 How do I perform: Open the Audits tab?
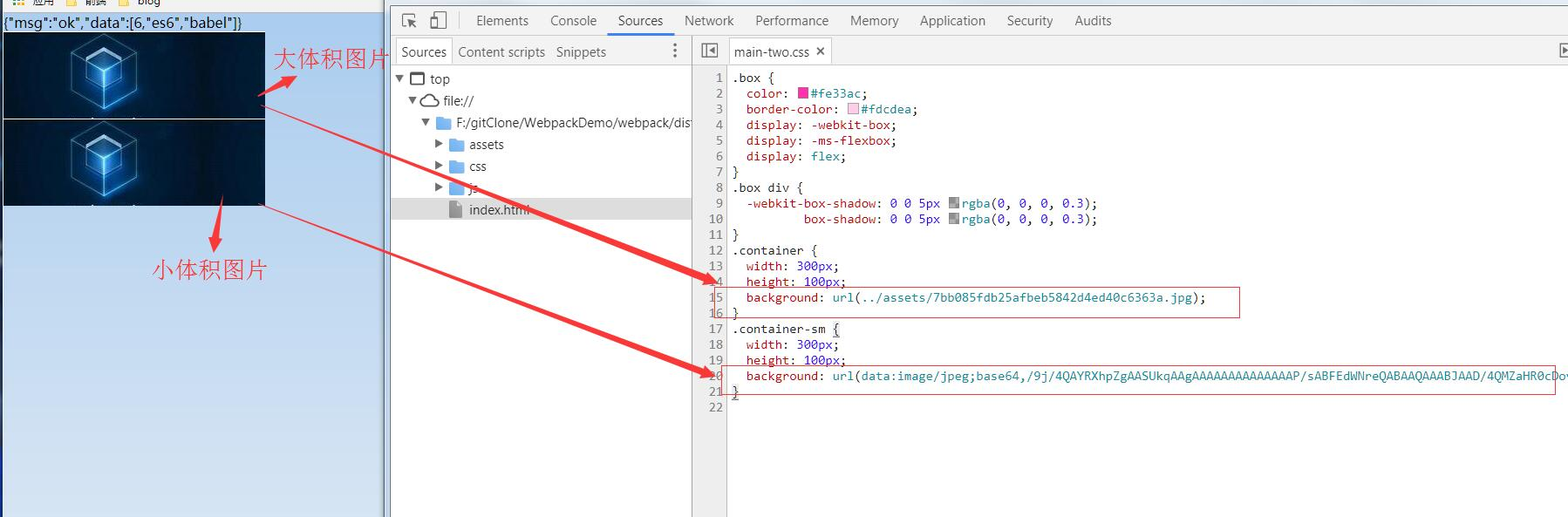point(1093,20)
